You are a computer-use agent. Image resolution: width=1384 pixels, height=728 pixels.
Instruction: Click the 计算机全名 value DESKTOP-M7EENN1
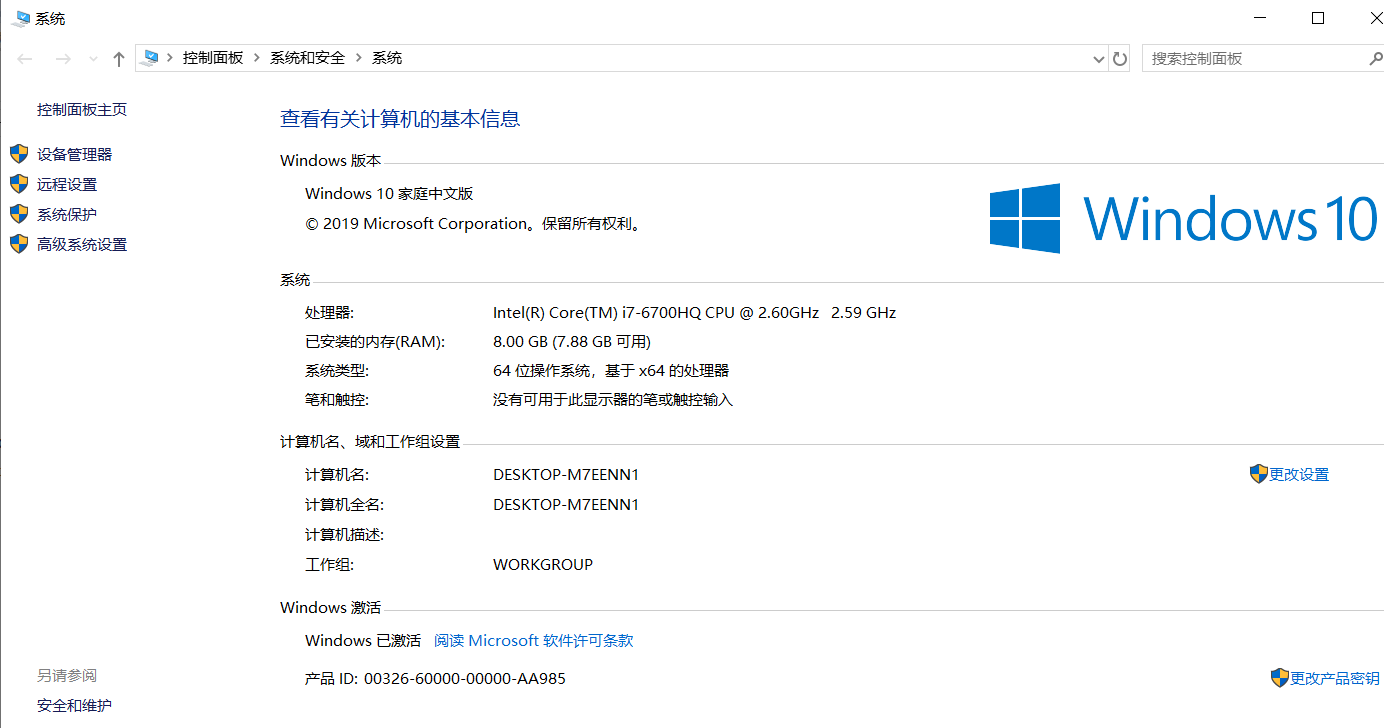pos(566,505)
